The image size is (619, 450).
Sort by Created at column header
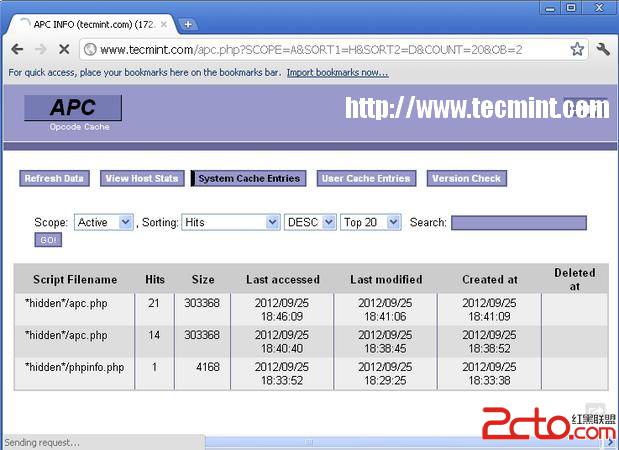pos(490,279)
